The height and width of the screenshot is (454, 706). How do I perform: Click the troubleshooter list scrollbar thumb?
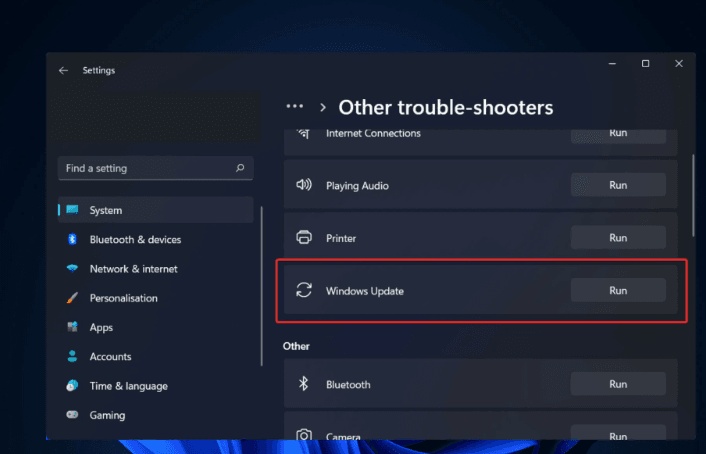pyautogui.click(x=693, y=195)
